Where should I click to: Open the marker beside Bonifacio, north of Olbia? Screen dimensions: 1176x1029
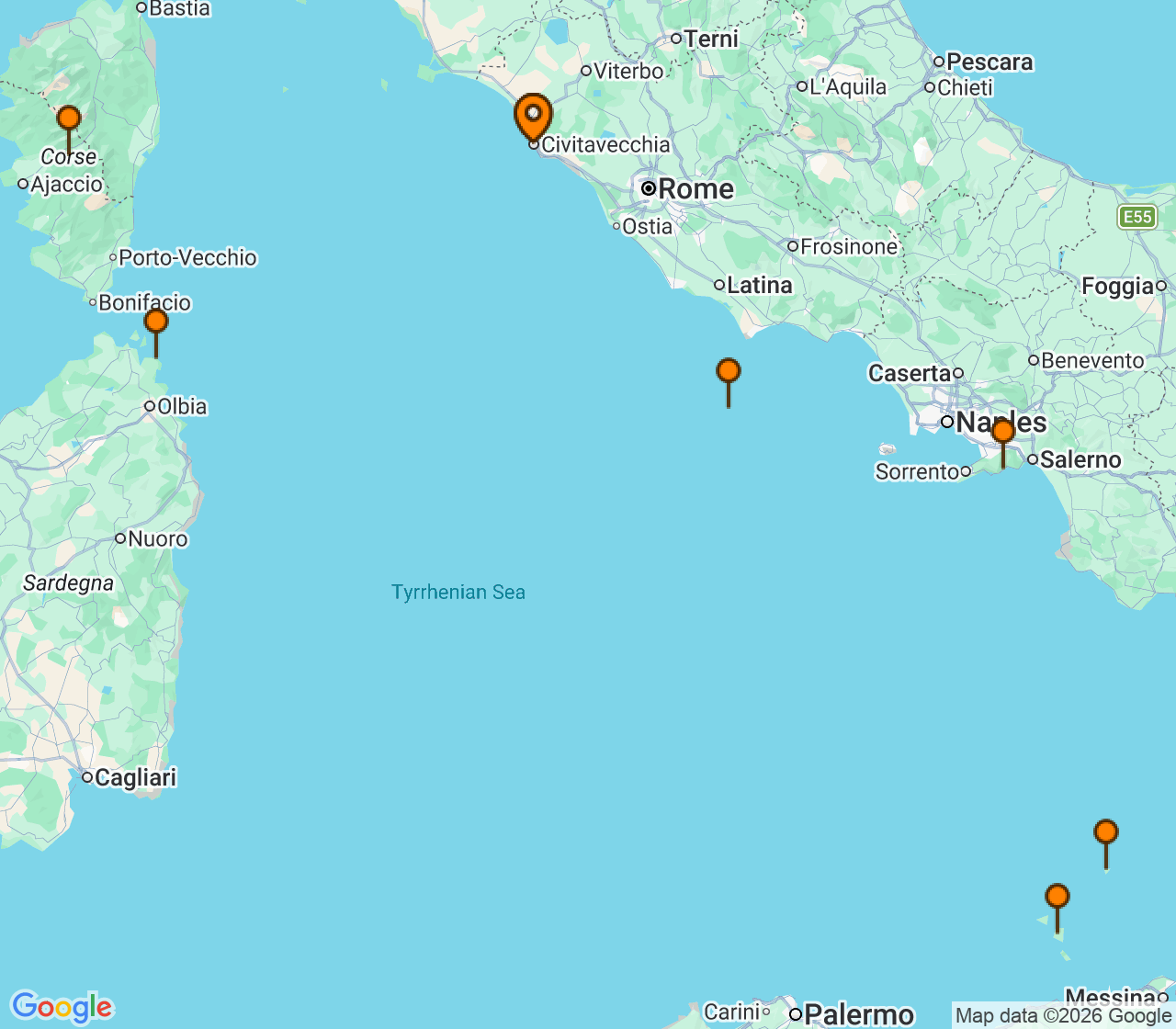[156, 322]
